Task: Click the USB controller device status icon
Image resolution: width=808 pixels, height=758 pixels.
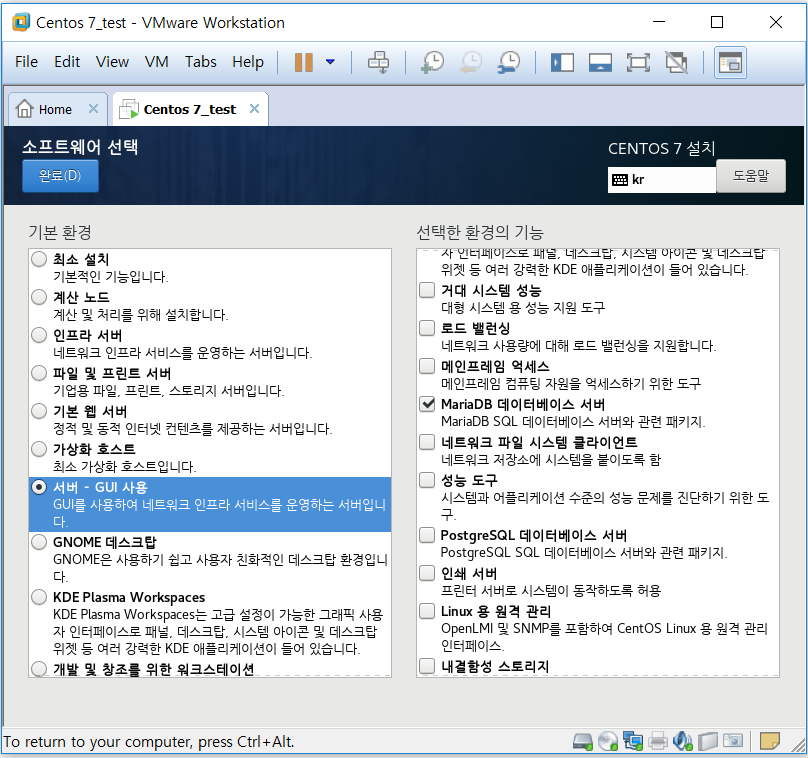Action: point(708,742)
